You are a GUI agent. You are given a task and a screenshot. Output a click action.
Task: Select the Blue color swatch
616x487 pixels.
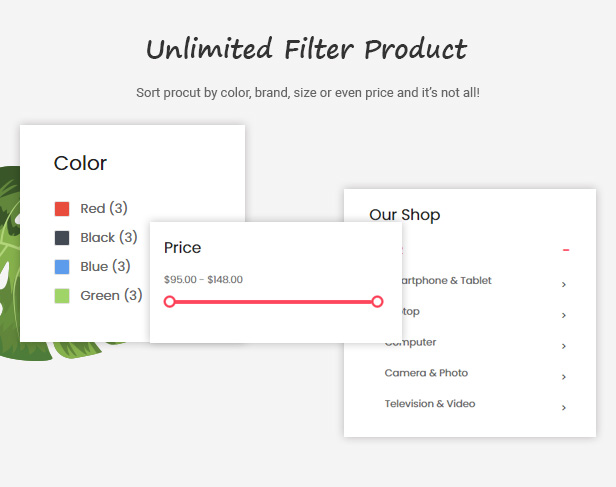62,267
